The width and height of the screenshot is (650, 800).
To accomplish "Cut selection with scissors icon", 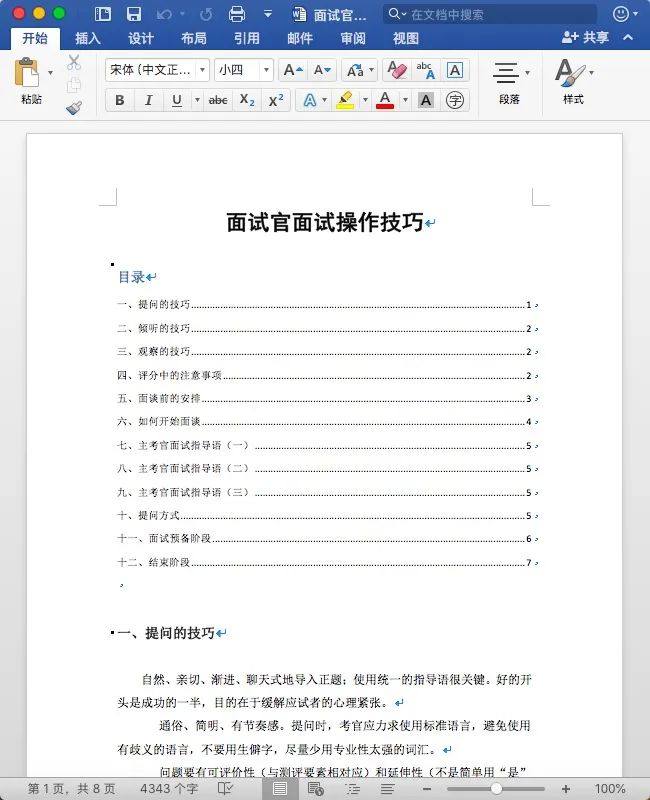I will pos(74,62).
